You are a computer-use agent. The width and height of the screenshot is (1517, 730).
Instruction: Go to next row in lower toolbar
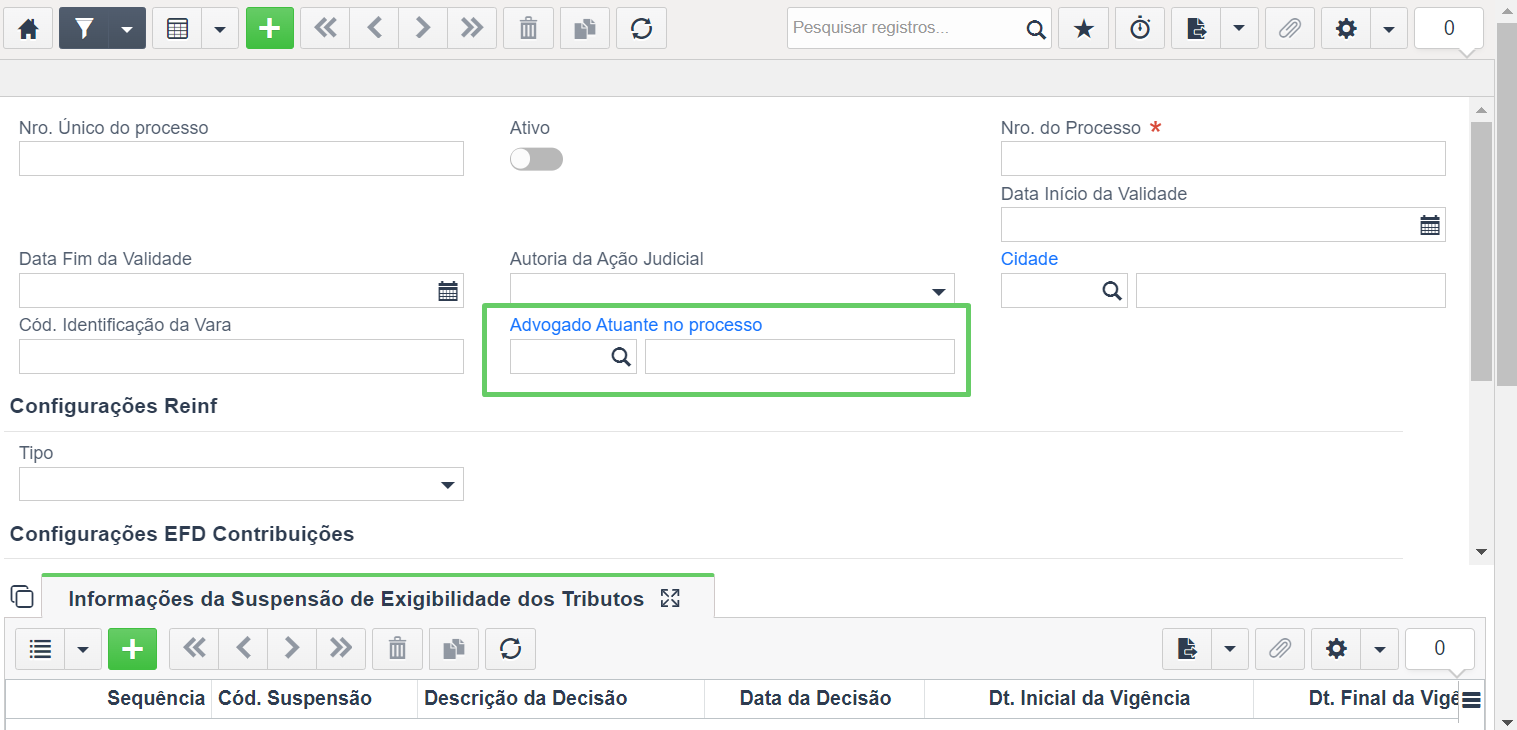pos(292,649)
